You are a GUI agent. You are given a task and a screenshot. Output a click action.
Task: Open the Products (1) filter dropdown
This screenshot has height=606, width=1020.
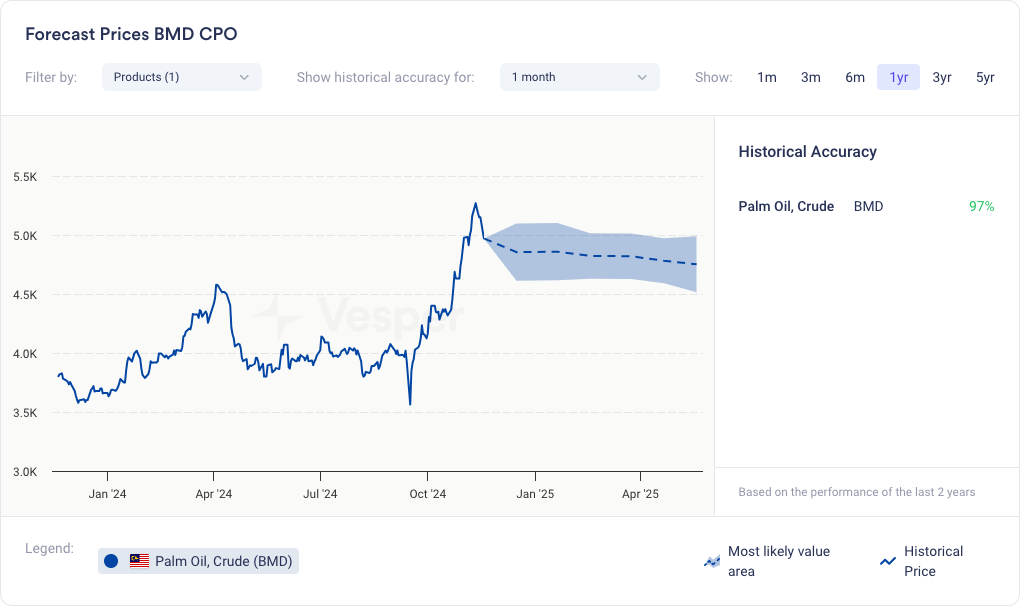pyautogui.click(x=181, y=77)
